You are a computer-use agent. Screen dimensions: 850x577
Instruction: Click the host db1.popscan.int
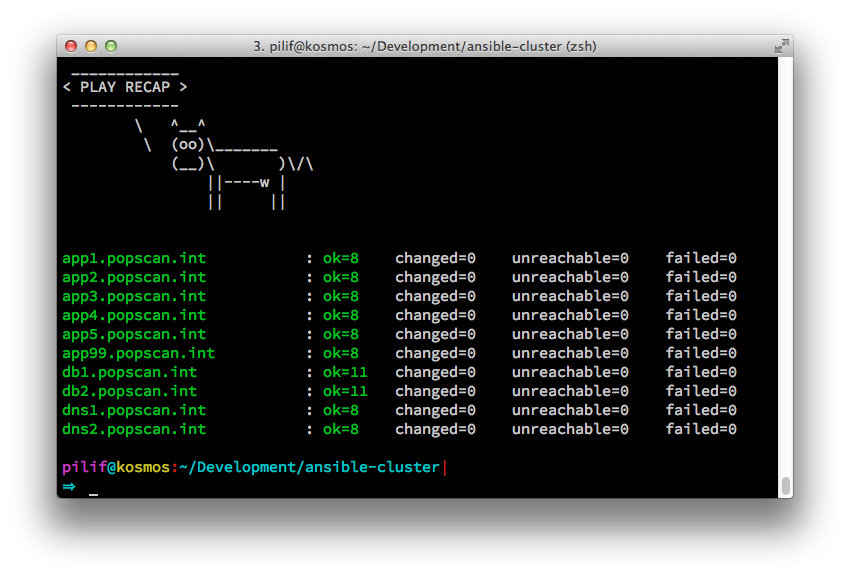pyautogui.click(x=130, y=372)
